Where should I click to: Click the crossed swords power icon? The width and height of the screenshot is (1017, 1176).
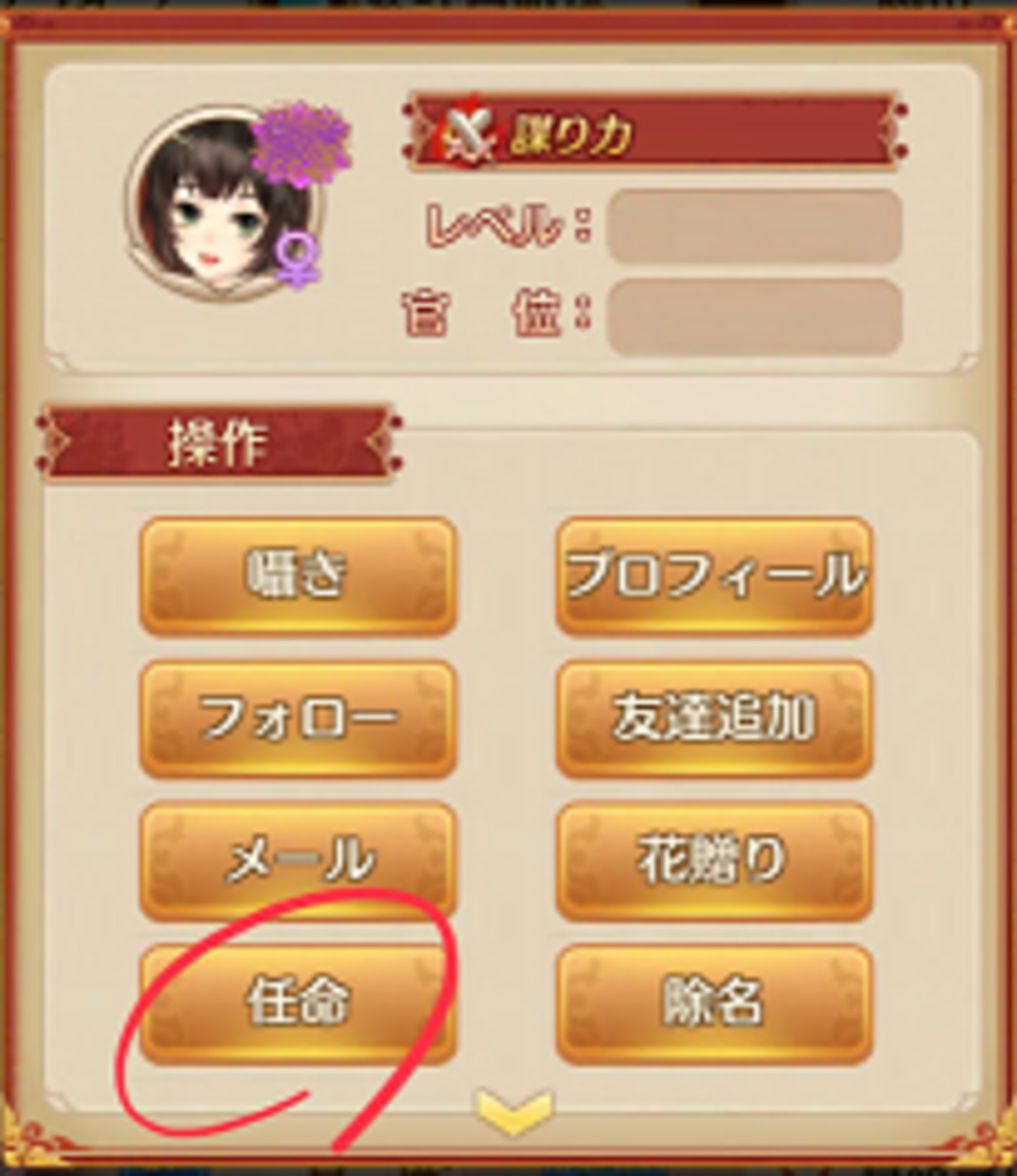pyautogui.click(x=468, y=133)
